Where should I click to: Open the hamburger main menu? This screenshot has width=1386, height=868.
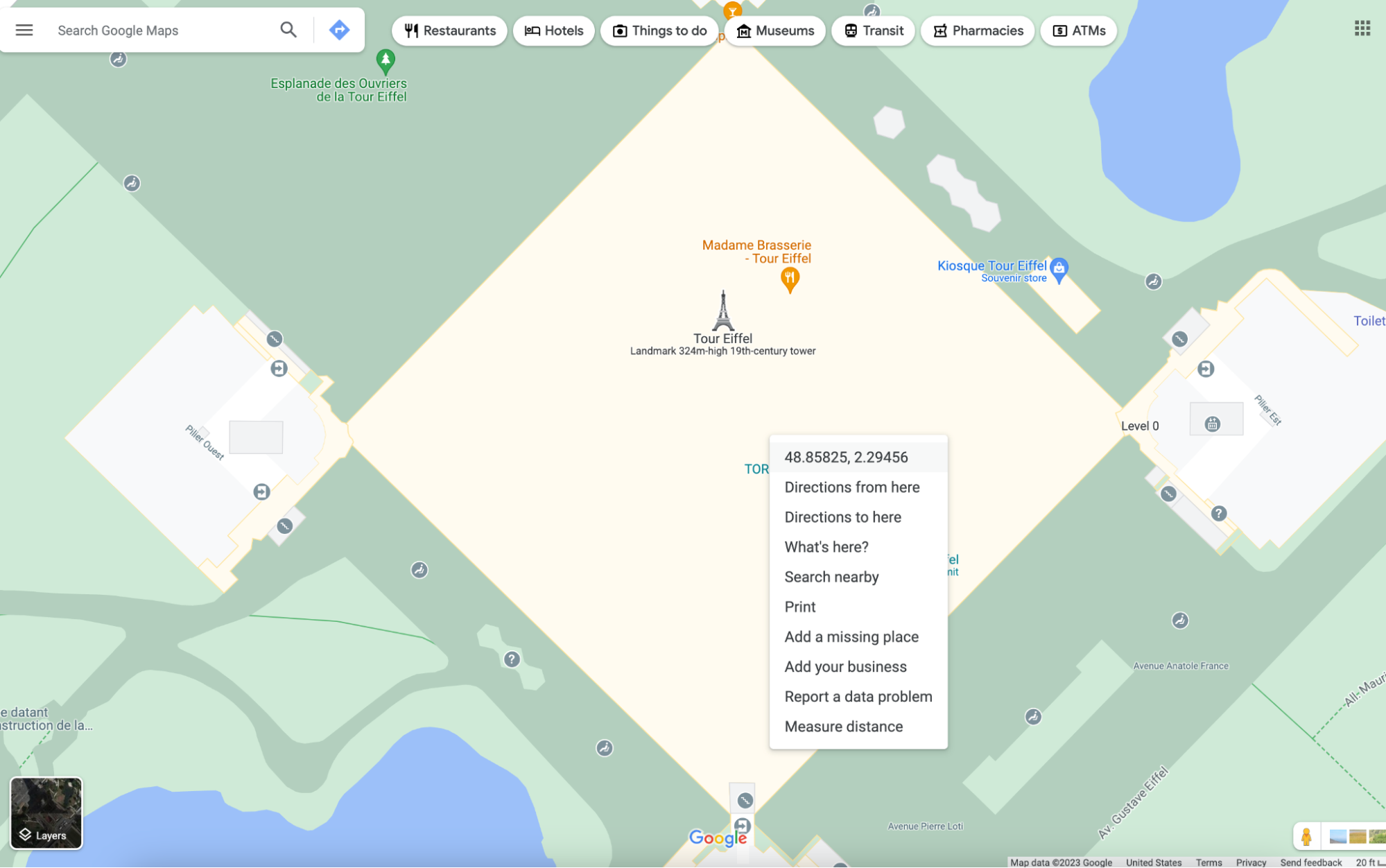coord(24,30)
